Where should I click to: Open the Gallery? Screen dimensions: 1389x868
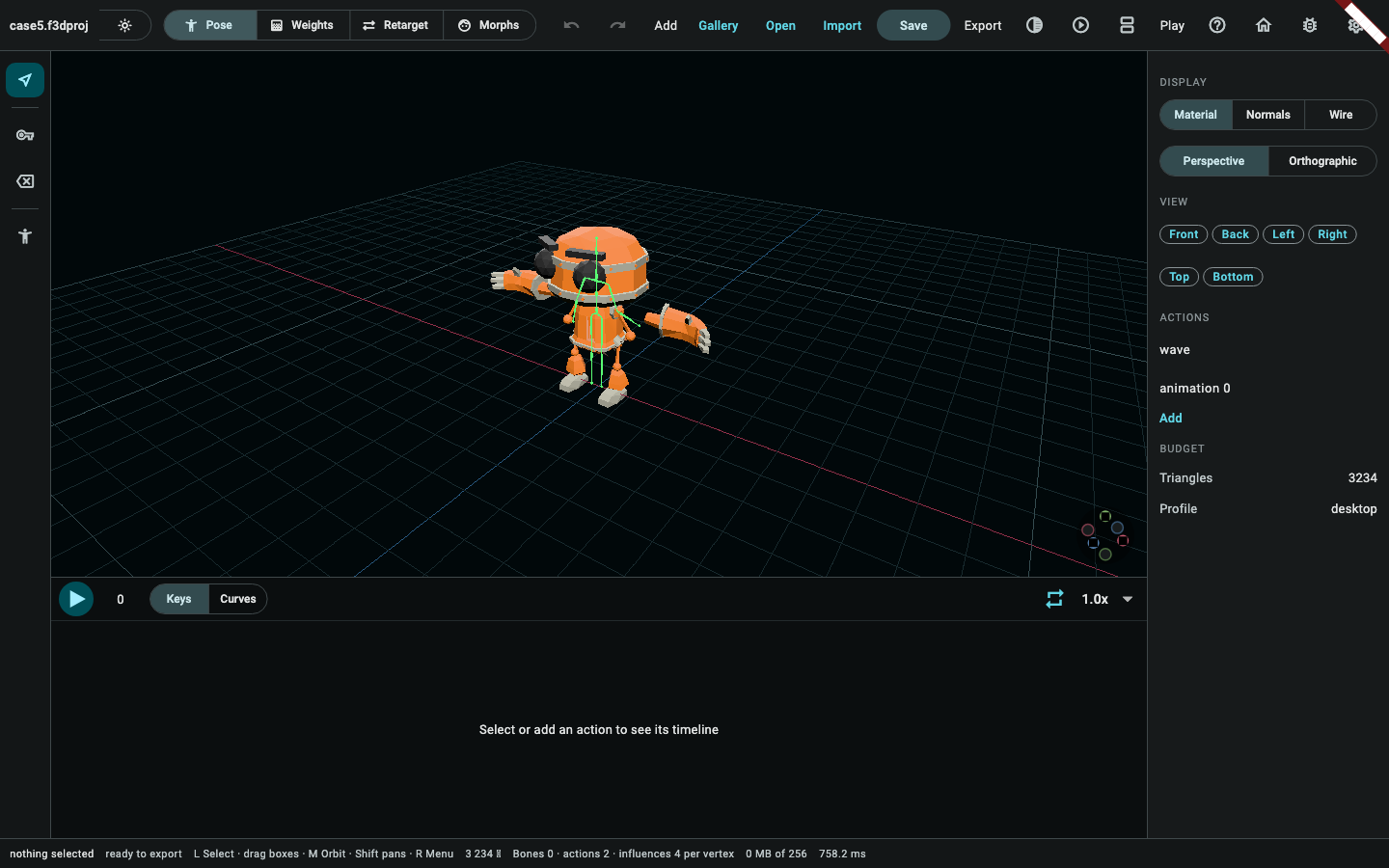coord(719,25)
